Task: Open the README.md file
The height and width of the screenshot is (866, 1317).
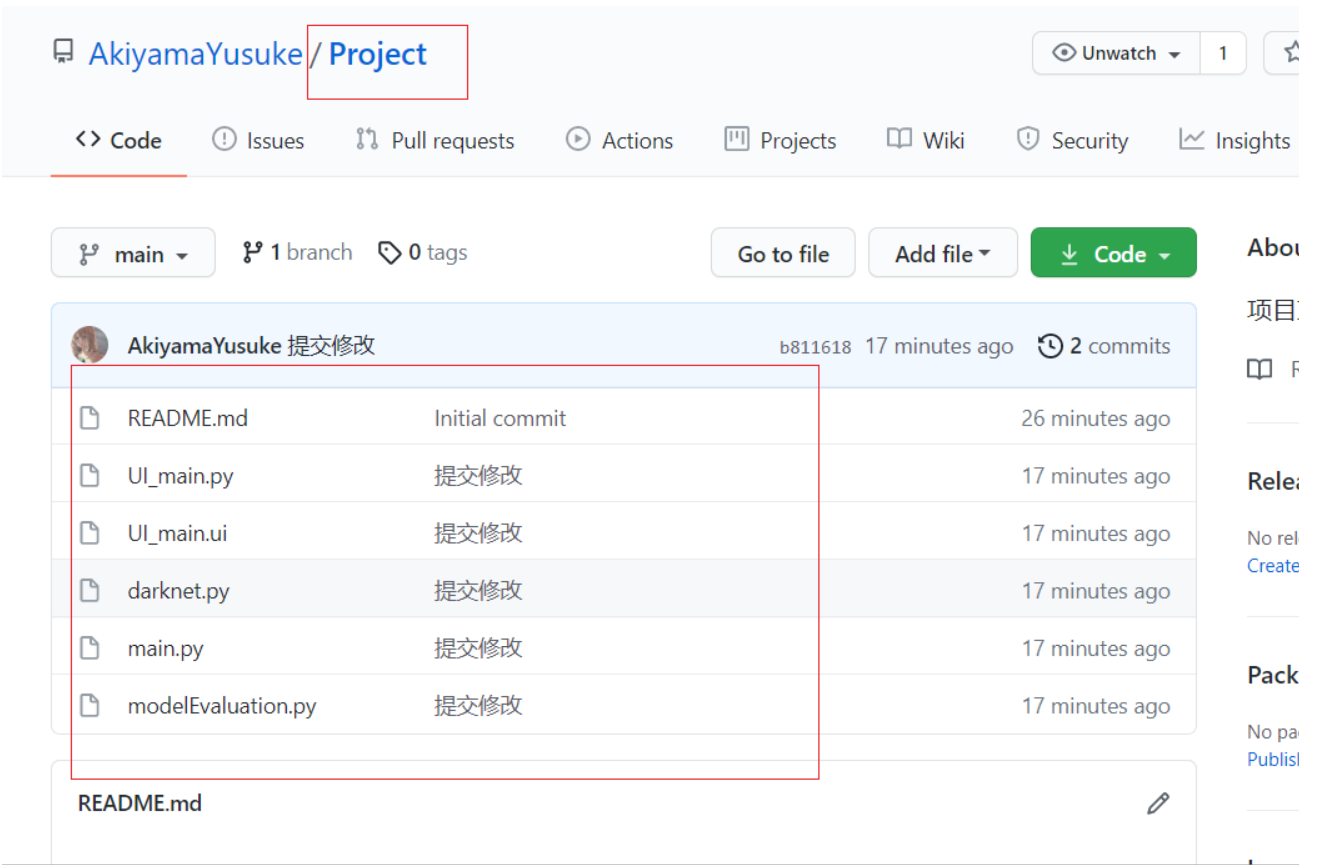Action: coord(188,418)
